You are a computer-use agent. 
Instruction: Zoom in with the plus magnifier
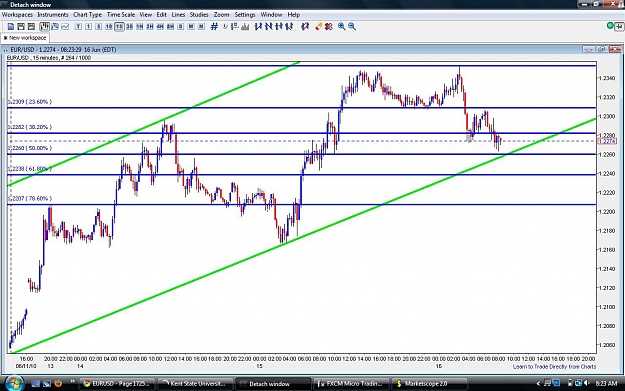coord(342,27)
